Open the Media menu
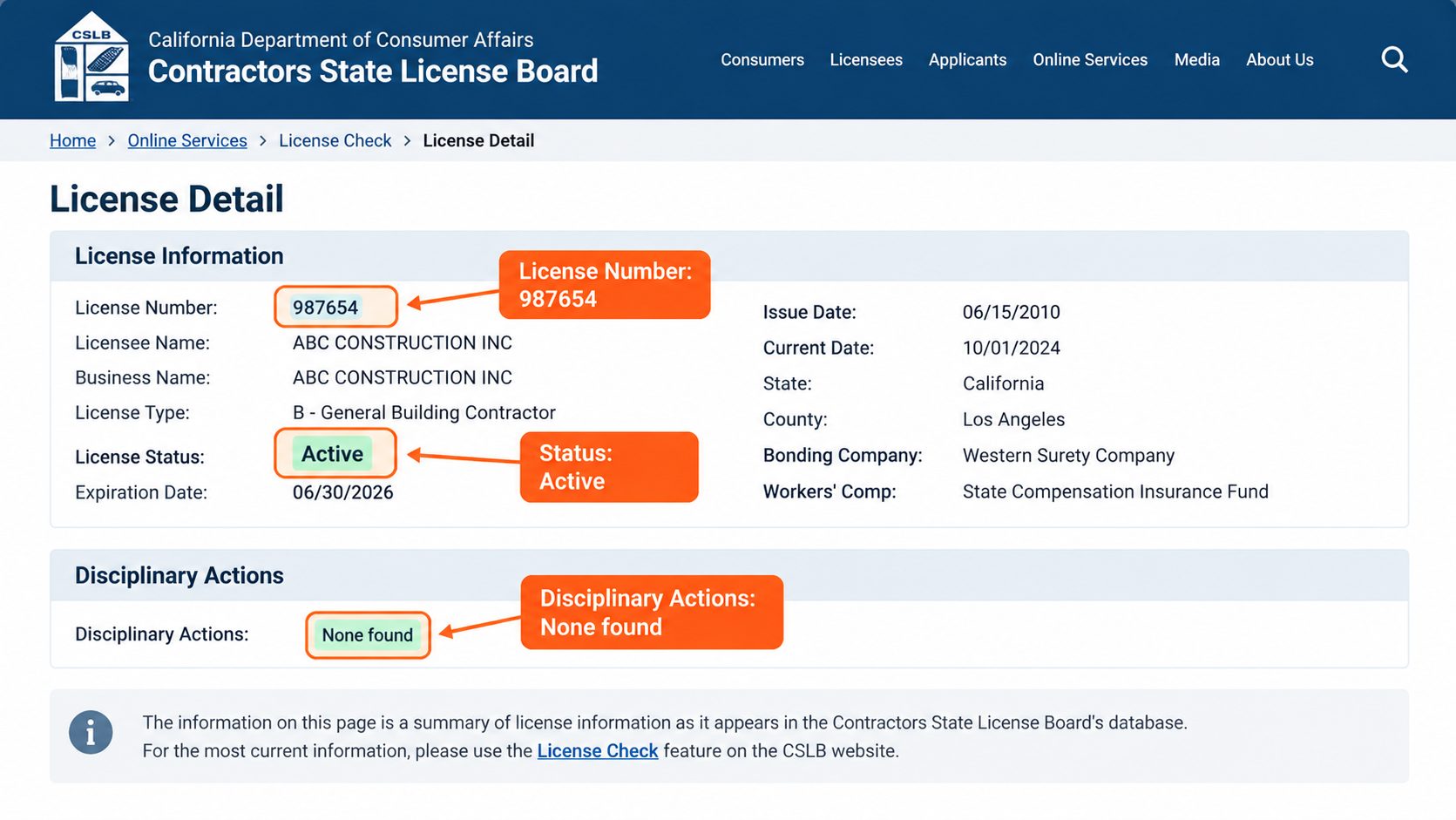1456x820 pixels. [1196, 60]
